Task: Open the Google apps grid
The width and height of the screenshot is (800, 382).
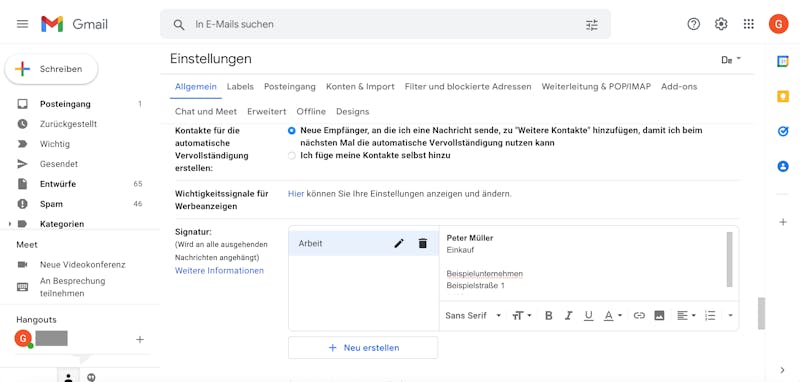Action: coord(748,24)
